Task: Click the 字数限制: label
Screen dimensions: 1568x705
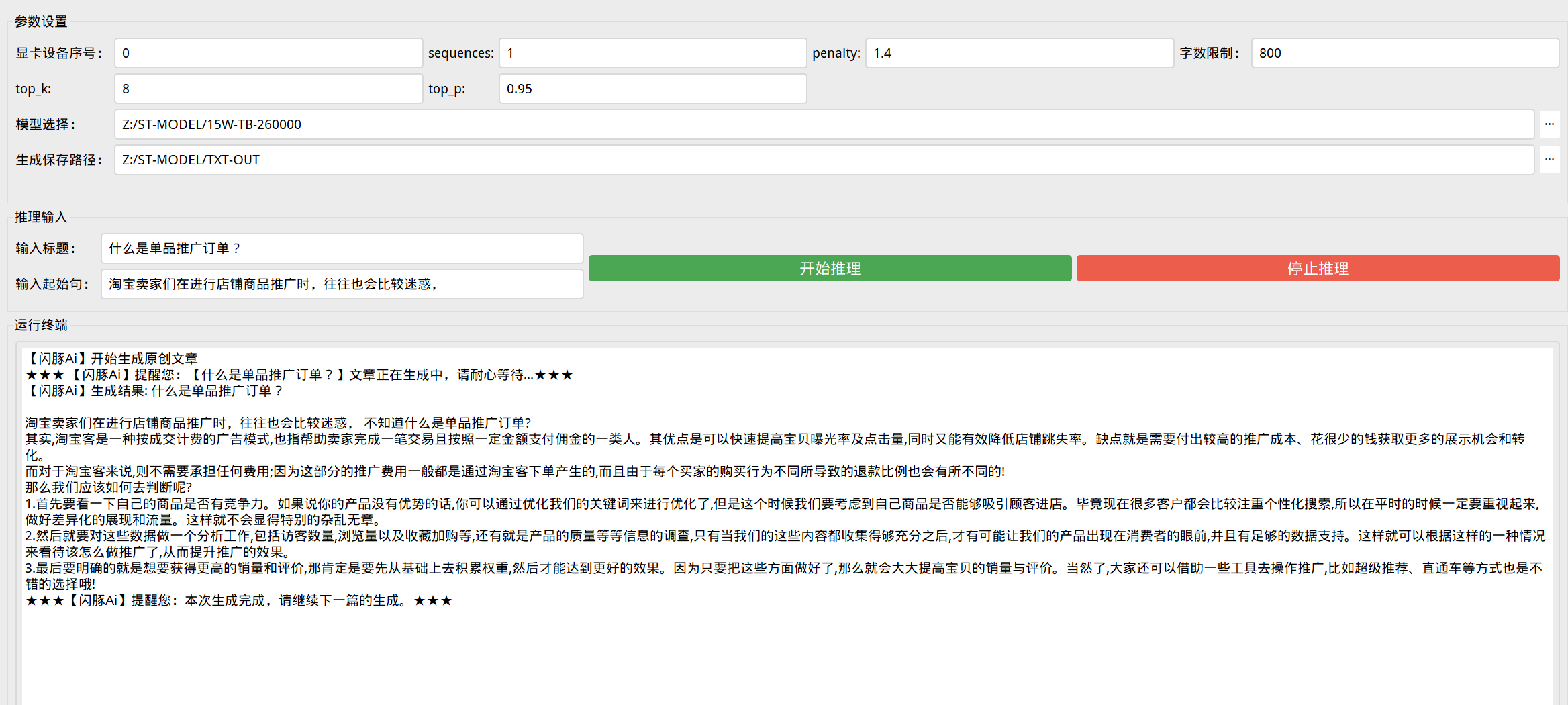Action: pyautogui.click(x=1210, y=53)
